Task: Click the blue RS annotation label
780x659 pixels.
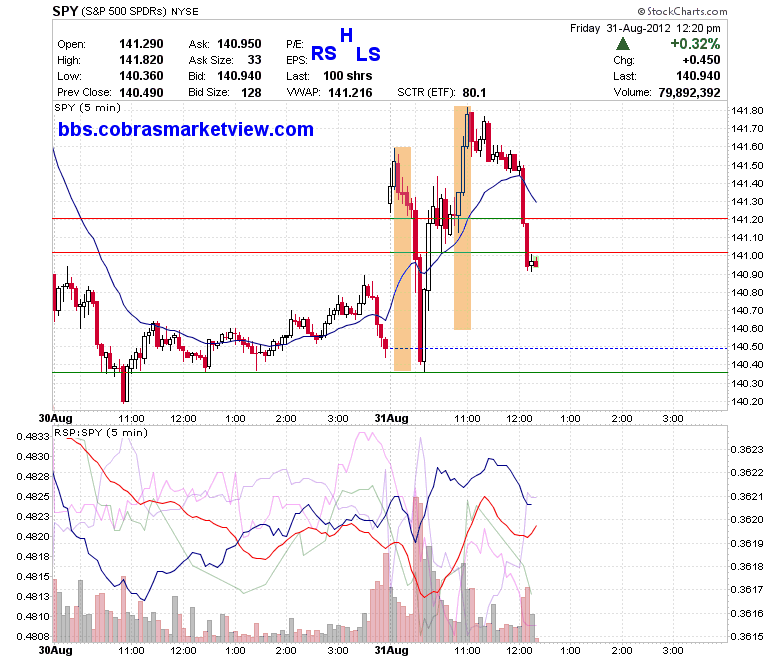Action: [x=324, y=53]
